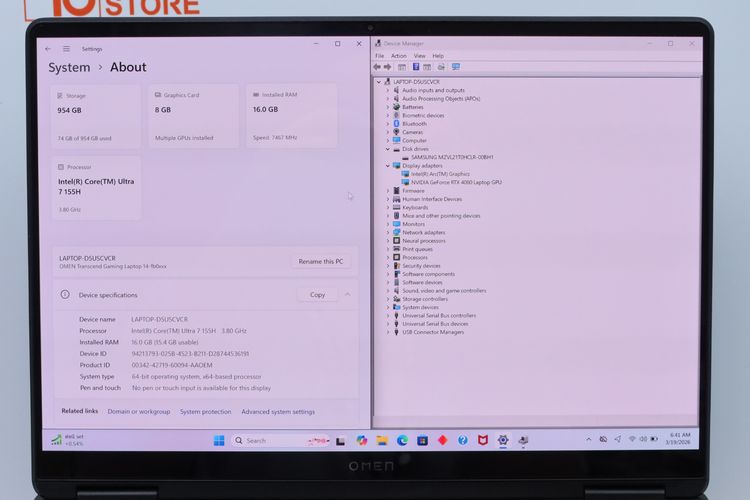Expand Audio inputs and outputs
The image size is (750, 500).
tap(388, 90)
